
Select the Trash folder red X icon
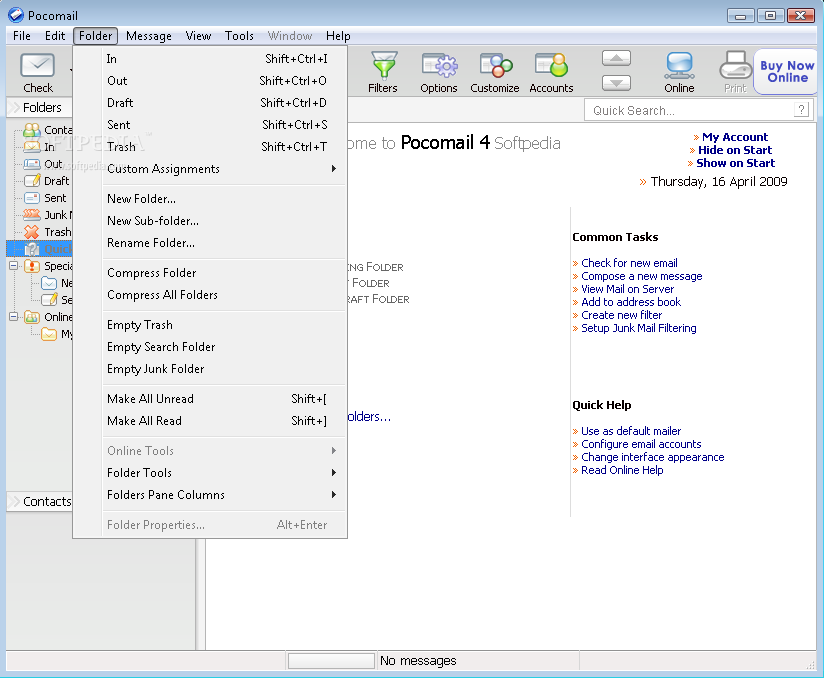pos(32,232)
